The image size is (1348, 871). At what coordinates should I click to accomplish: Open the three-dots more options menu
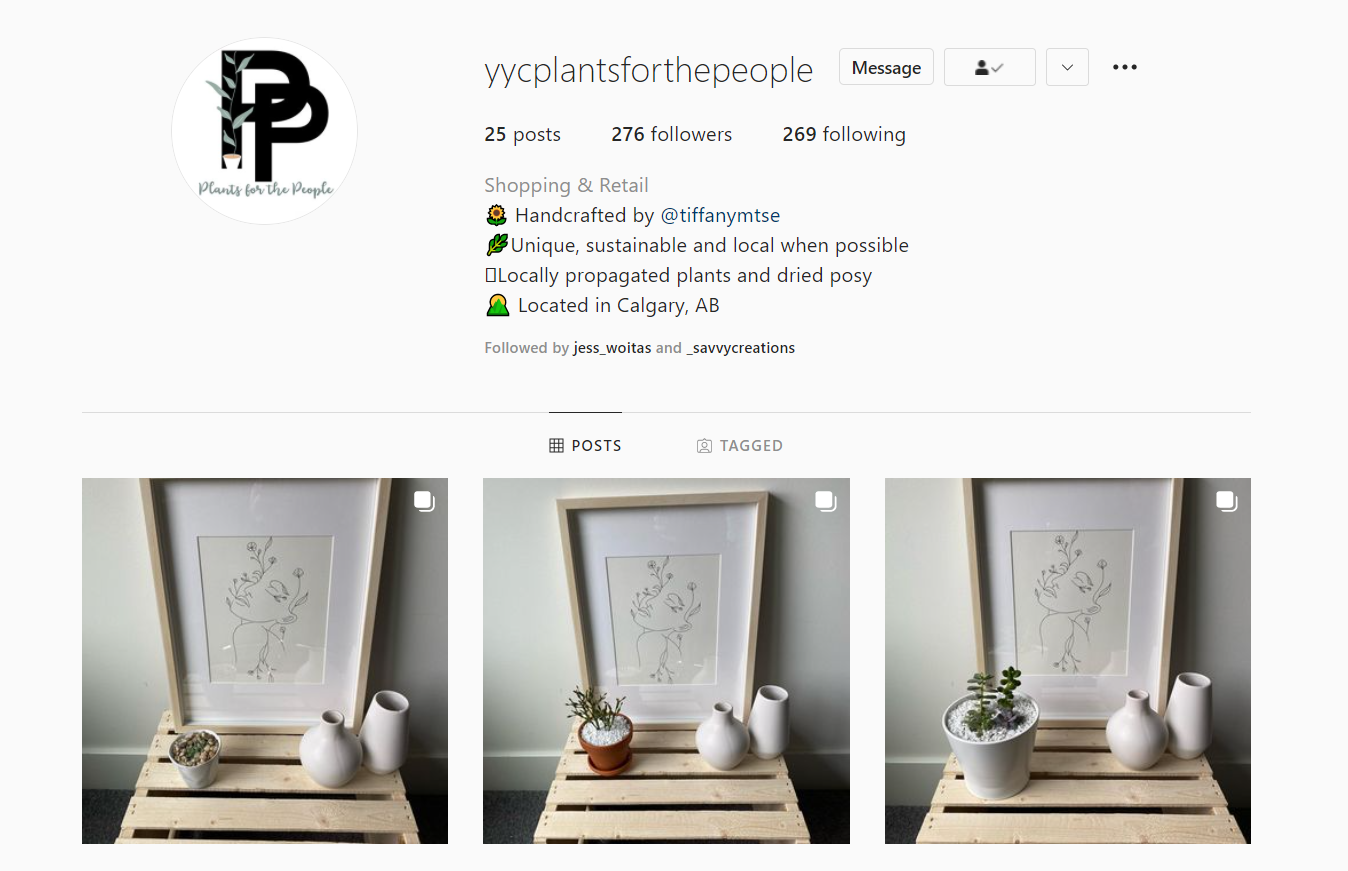(1125, 67)
